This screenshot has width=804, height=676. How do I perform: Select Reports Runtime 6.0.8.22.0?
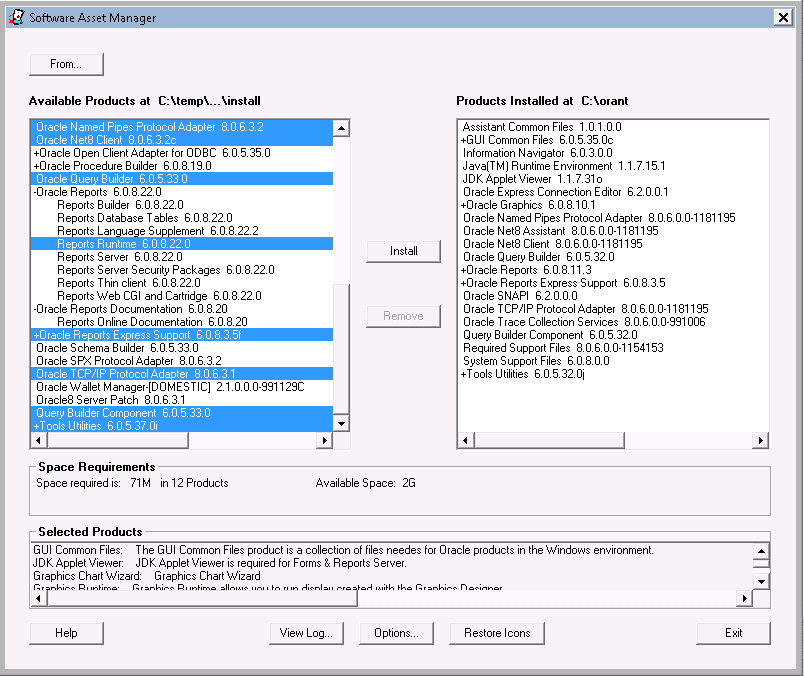[182, 244]
